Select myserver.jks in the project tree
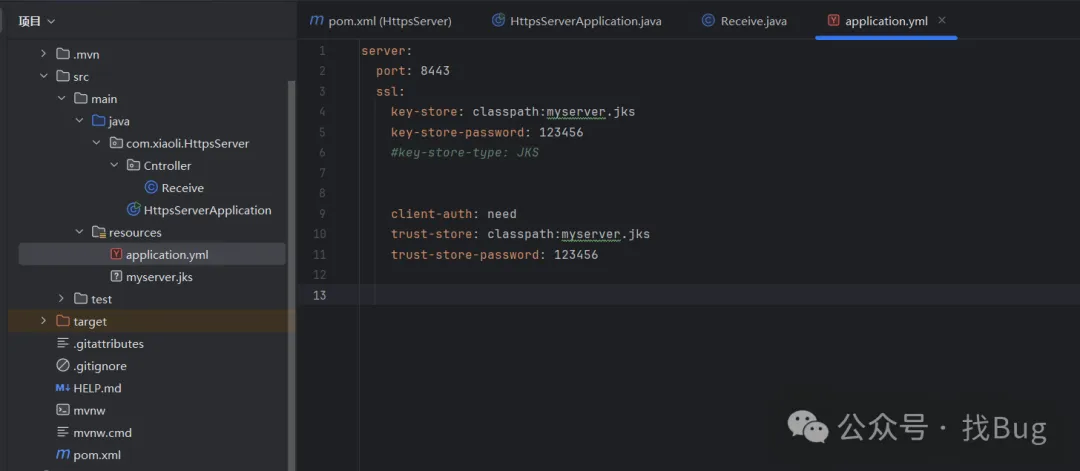Image resolution: width=1080 pixels, height=471 pixels. tap(159, 277)
